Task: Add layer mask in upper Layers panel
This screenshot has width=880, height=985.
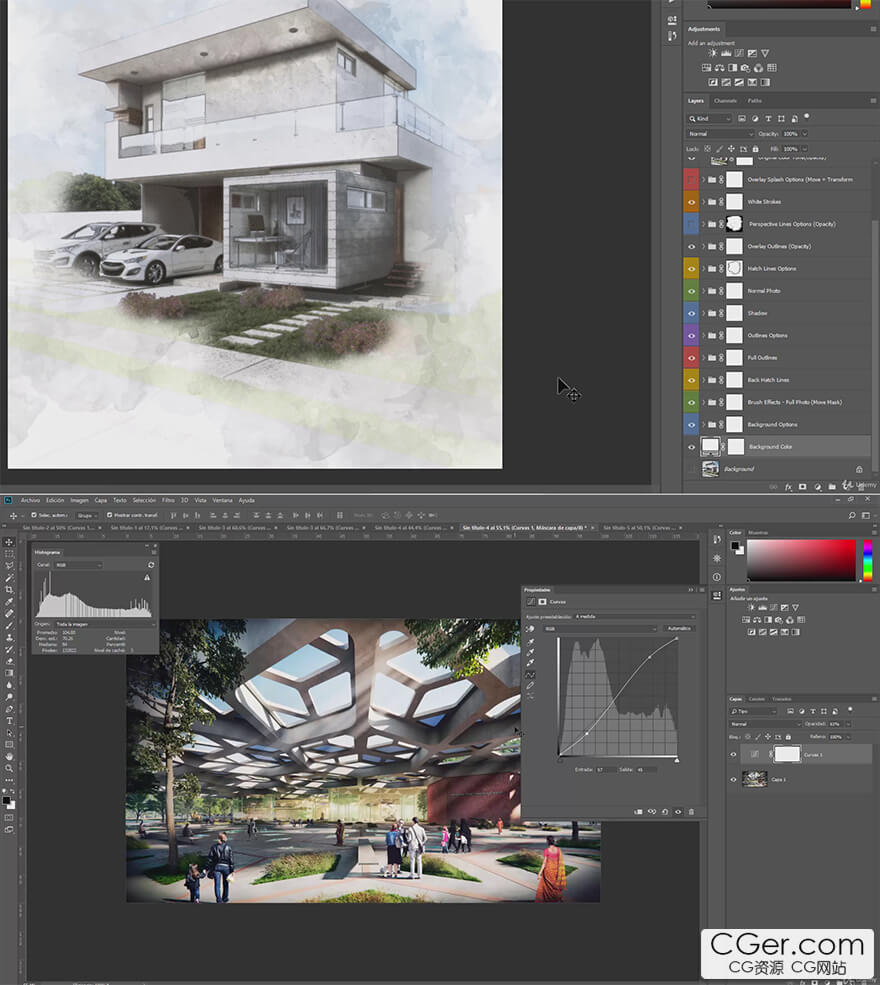Action: tap(803, 487)
